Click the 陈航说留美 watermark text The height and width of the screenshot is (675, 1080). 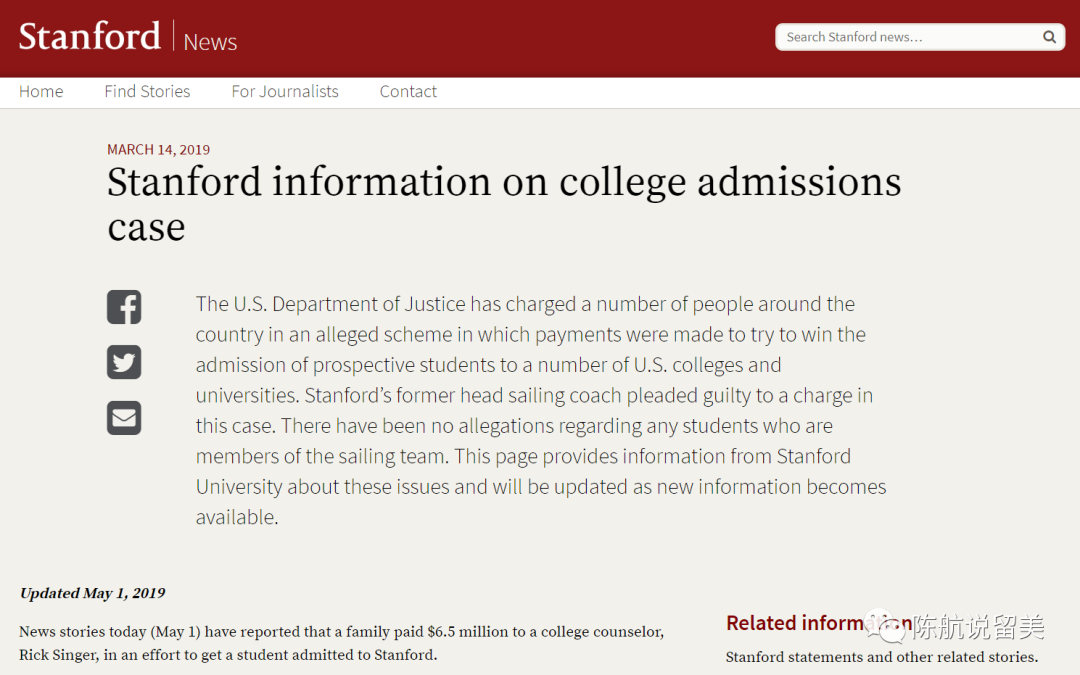[978, 627]
